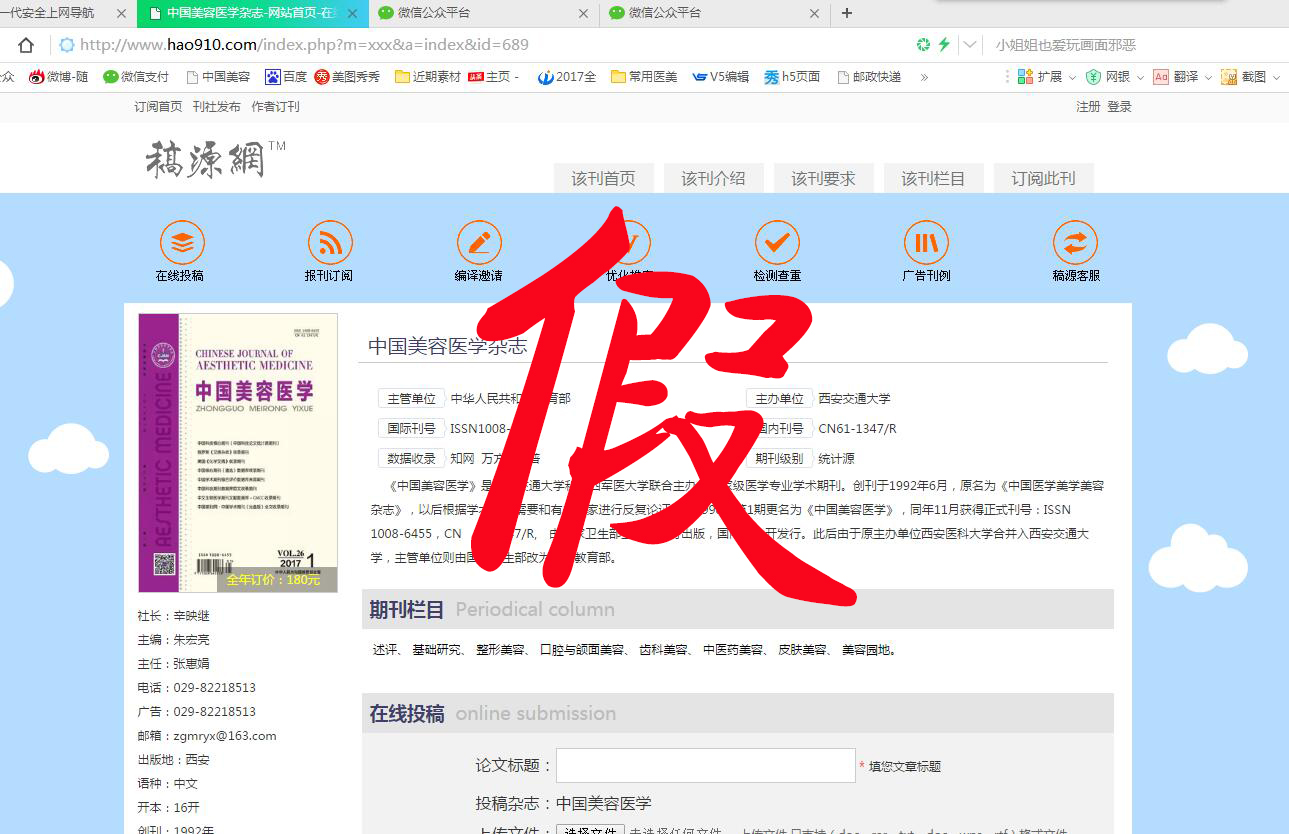Open the 微信支付 bookmark

pos(136,77)
